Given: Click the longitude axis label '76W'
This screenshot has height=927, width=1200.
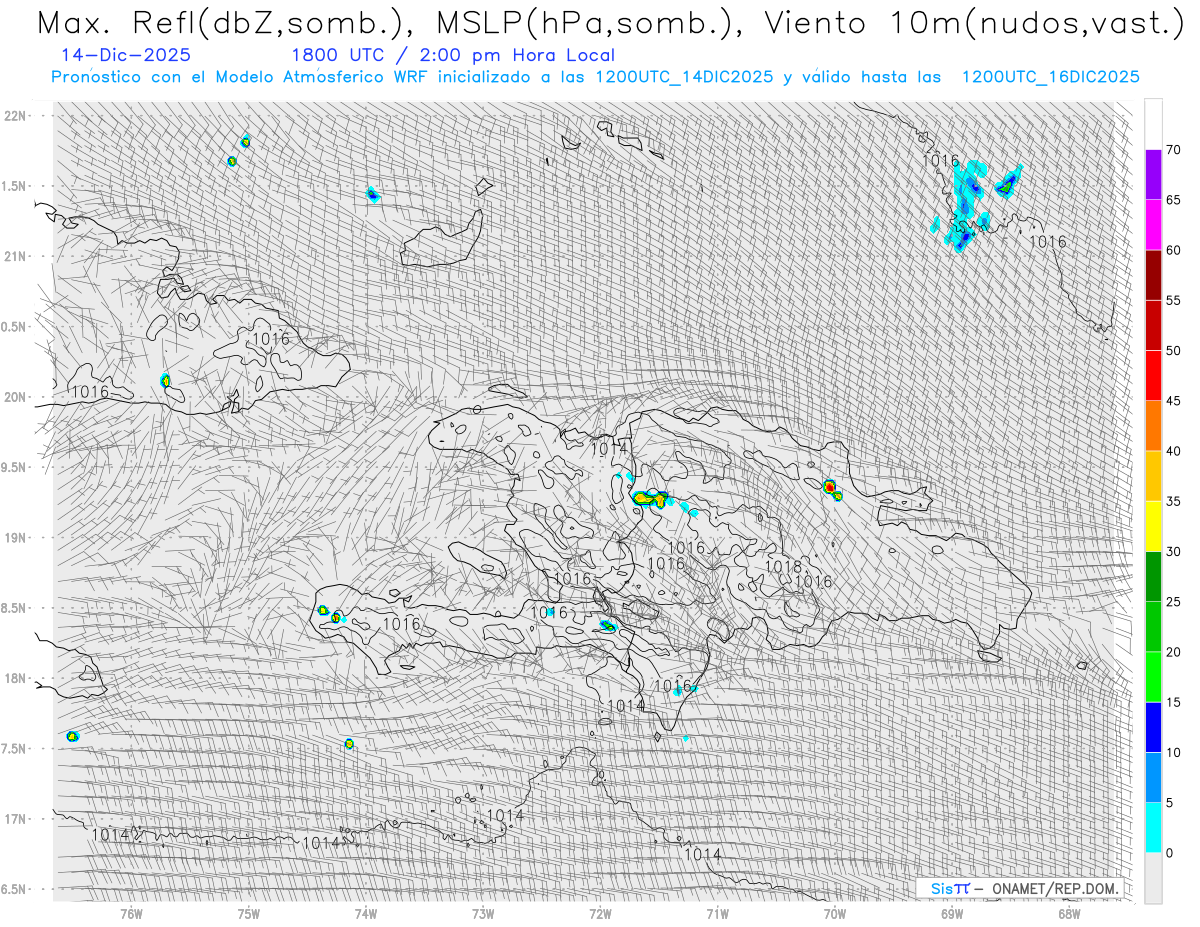Looking at the screenshot, I should pyautogui.click(x=131, y=914).
